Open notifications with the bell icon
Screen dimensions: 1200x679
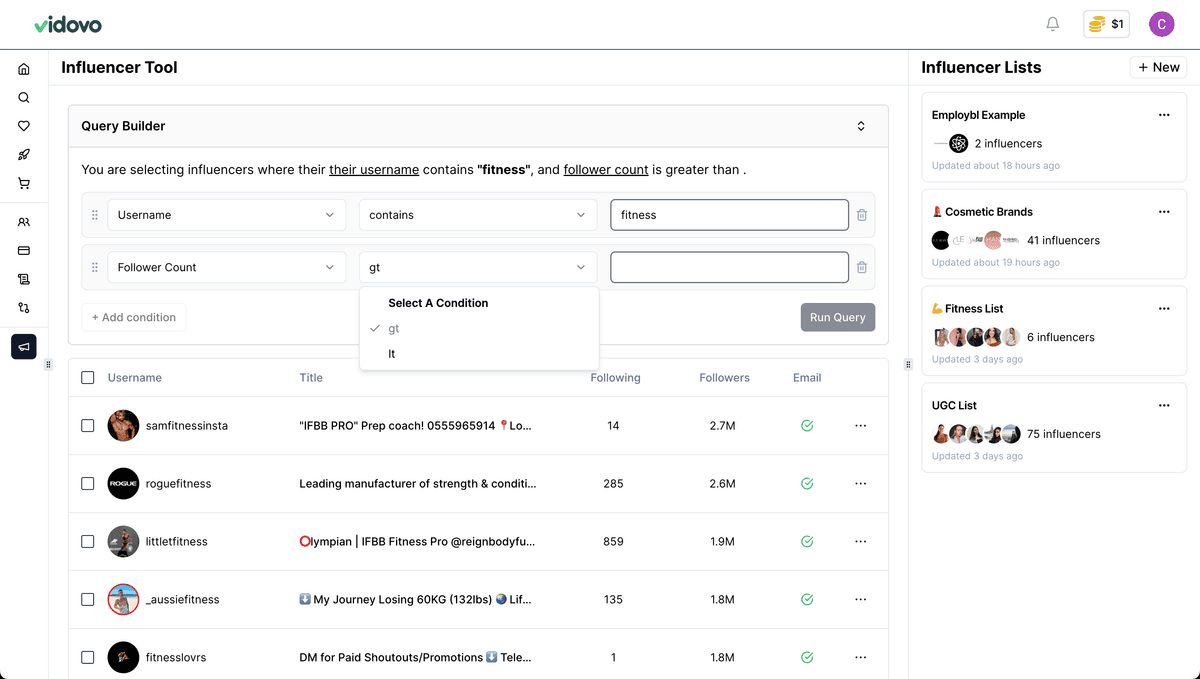[x=1053, y=23]
